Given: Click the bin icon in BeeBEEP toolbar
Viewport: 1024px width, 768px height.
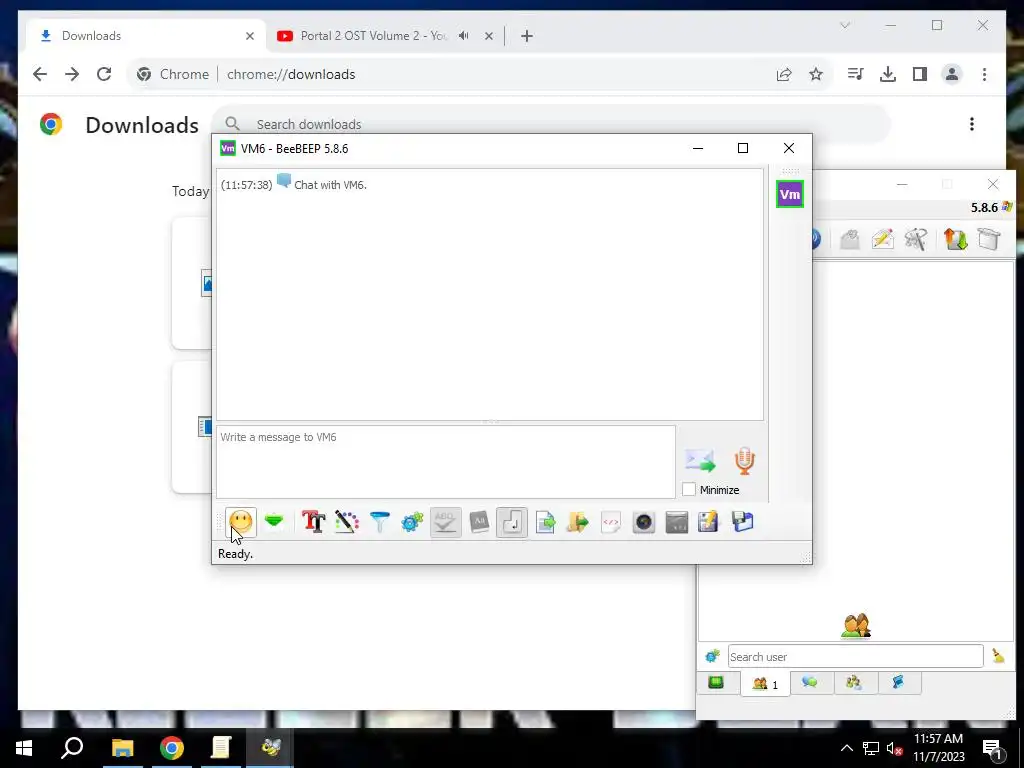Looking at the screenshot, I should point(989,239).
